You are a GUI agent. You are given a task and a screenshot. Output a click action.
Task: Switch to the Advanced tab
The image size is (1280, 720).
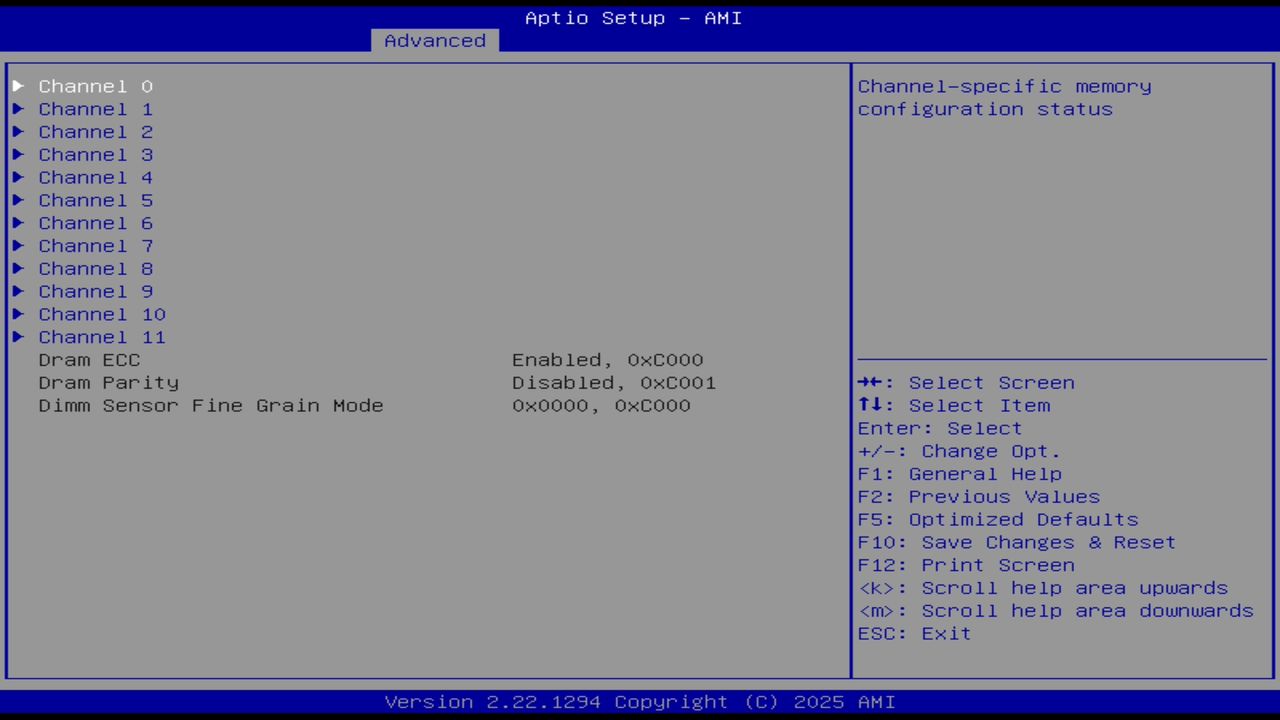coord(434,40)
